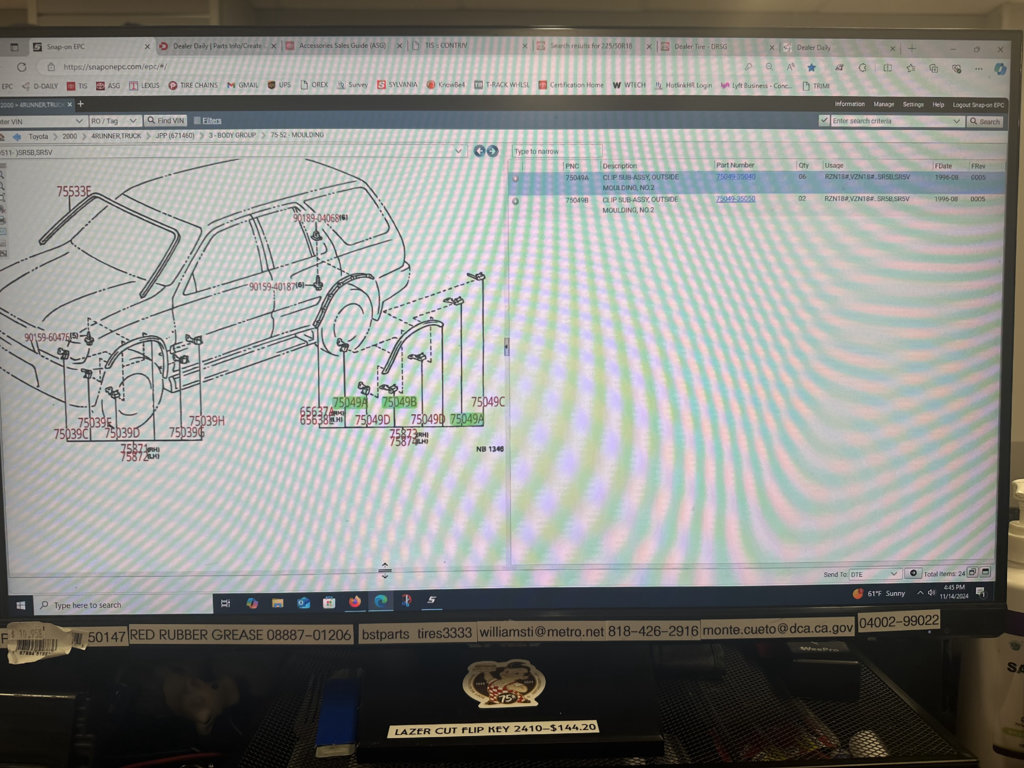The height and width of the screenshot is (768, 1024).
Task: Open the Settings menu in the EPC header
Action: (913, 104)
